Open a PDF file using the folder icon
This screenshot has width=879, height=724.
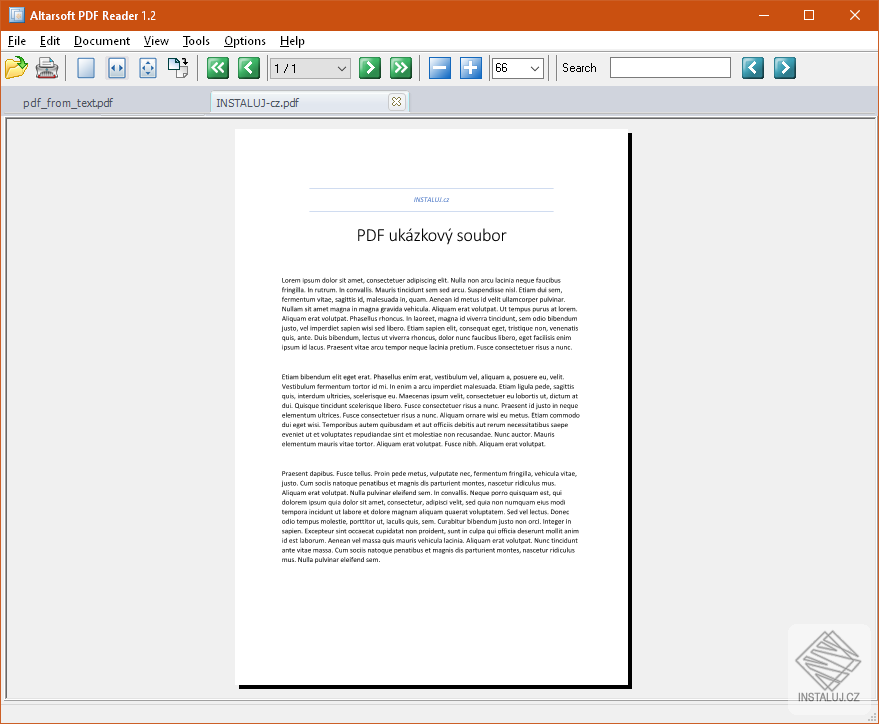tap(17, 67)
